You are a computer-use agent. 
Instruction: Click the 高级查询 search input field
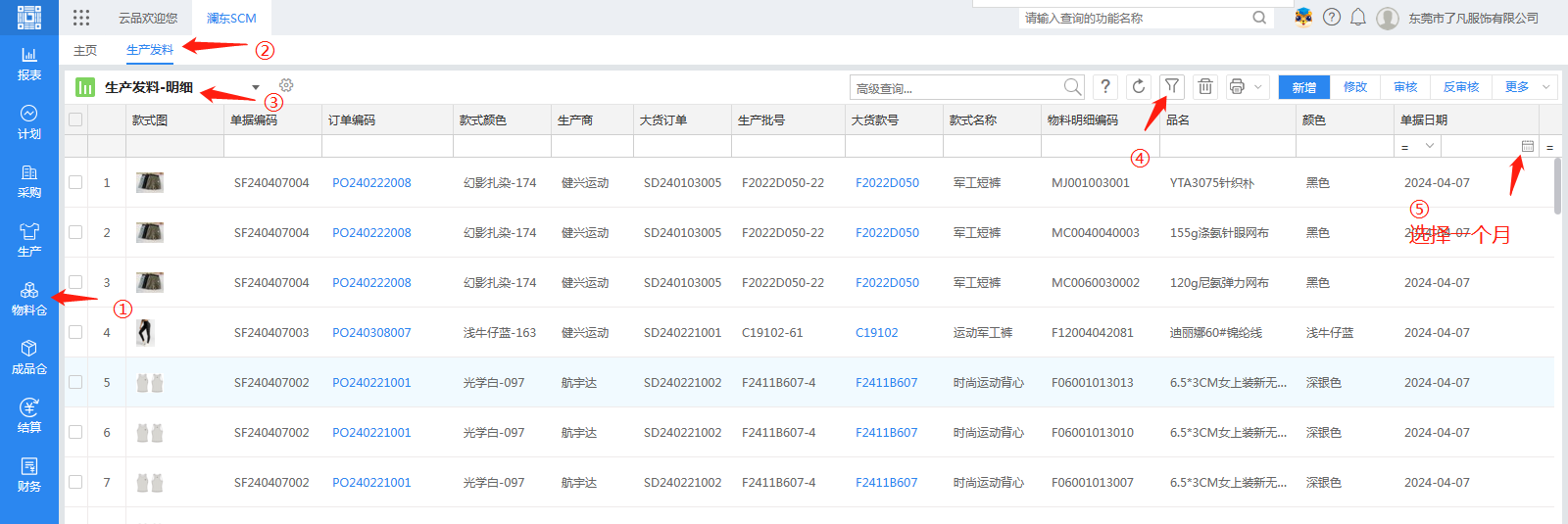(955, 88)
